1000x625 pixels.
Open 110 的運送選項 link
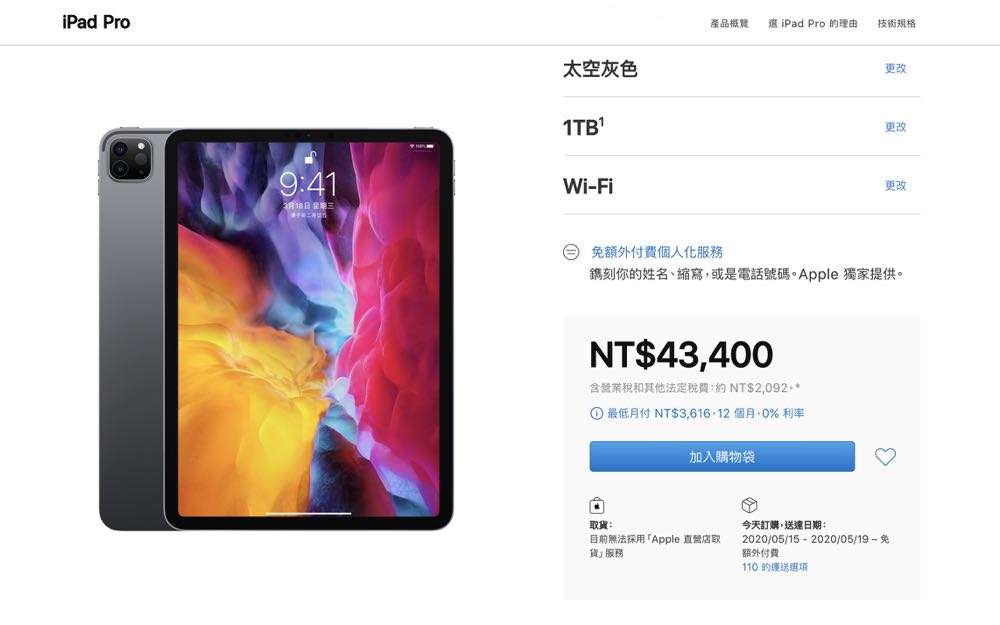(x=774, y=567)
